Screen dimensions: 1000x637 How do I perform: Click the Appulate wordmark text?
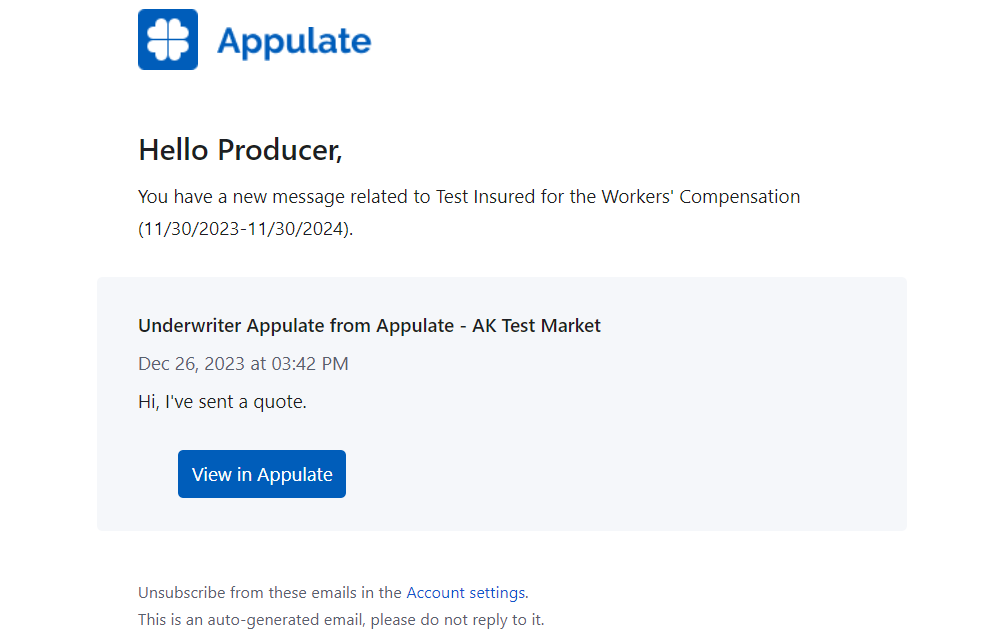click(294, 41)
